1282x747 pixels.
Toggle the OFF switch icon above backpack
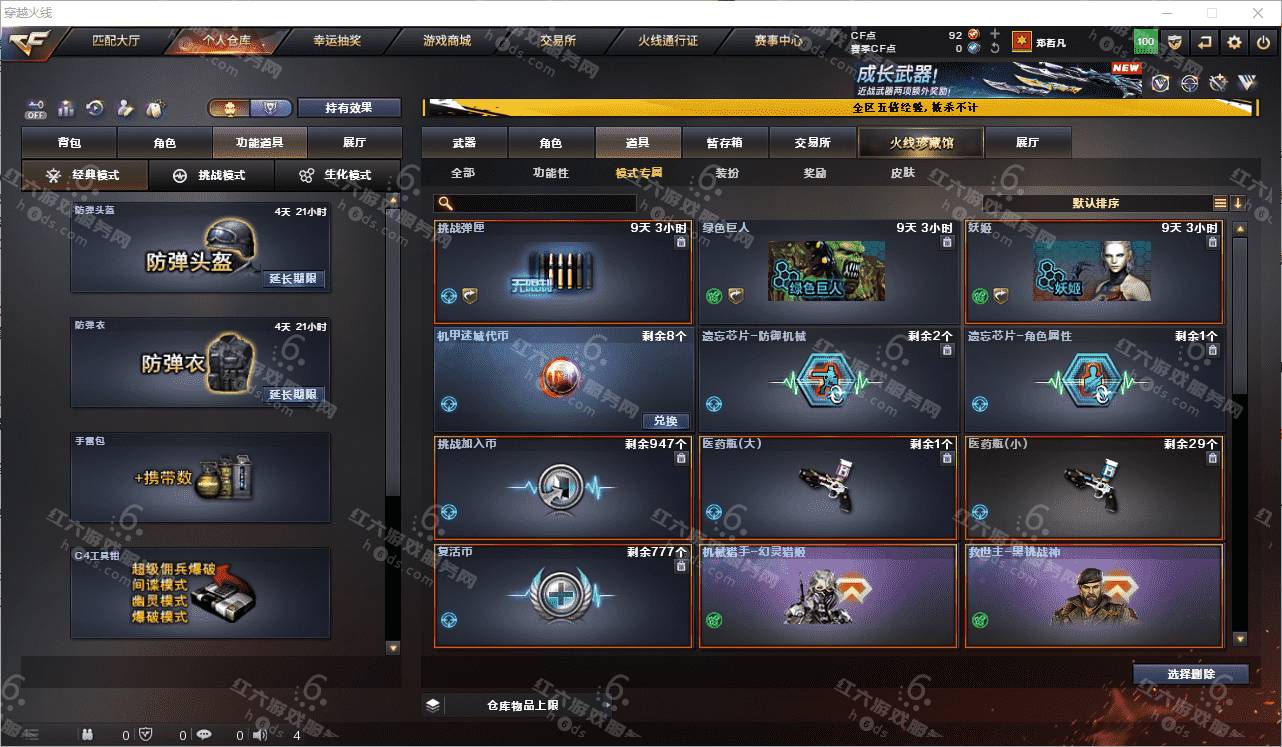tap(36, 107)
